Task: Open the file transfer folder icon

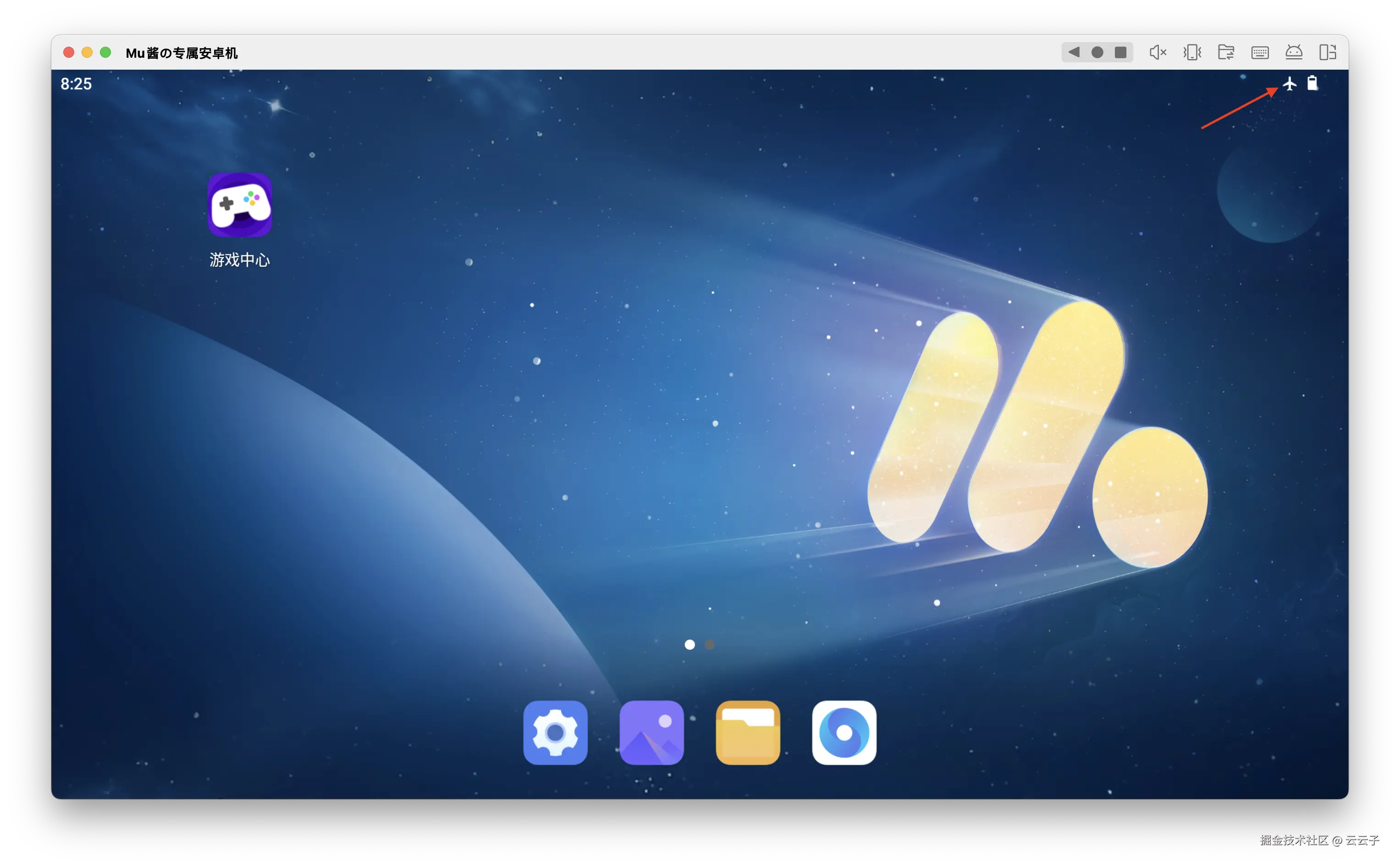Action: [x=1226, y=52]
